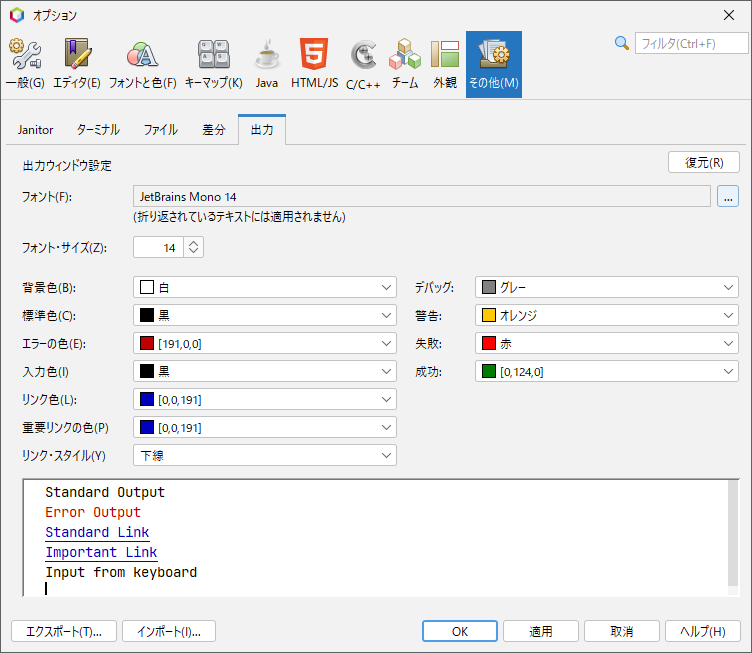Open the 外観 Appearance options category
752x653 pixels.
coord(445,65)
